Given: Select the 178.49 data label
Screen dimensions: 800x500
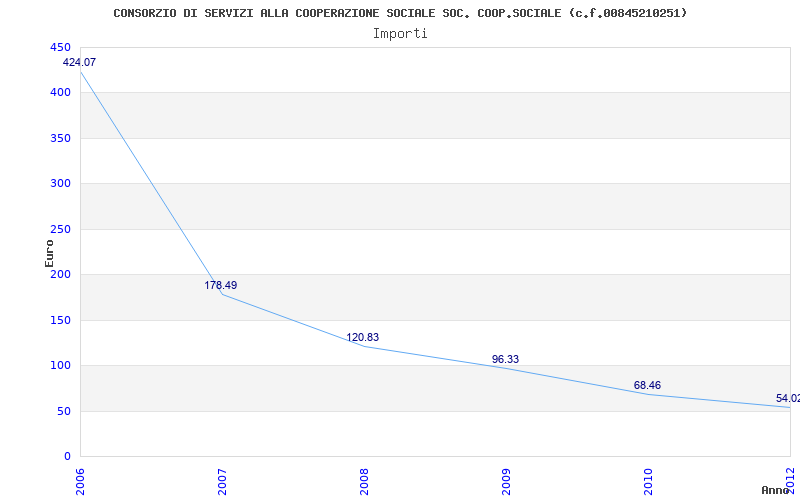Looking at the screenshot, I should click(221, 285).
